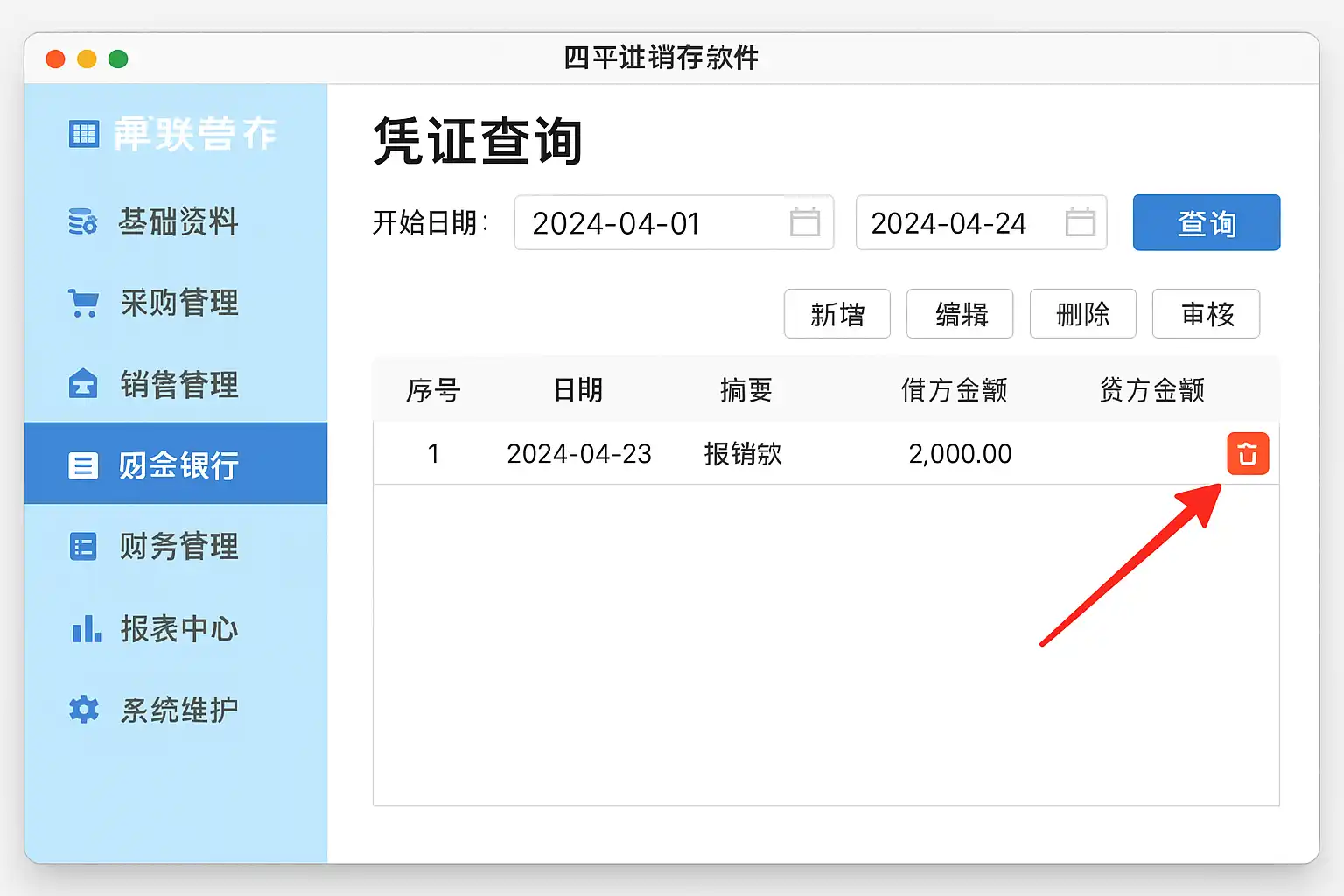Screen dimensions: 1344x896
Task: Click the 销售管理 store icon
Action: pyautogui.click(x=83, y=384)
